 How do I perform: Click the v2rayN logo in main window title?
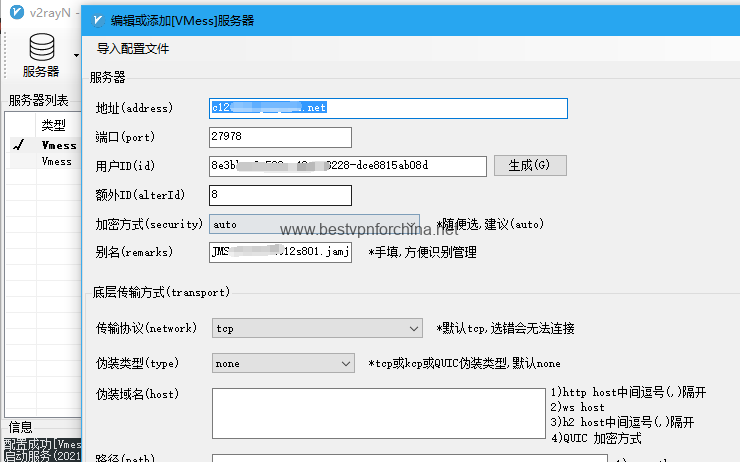(17, 12)
